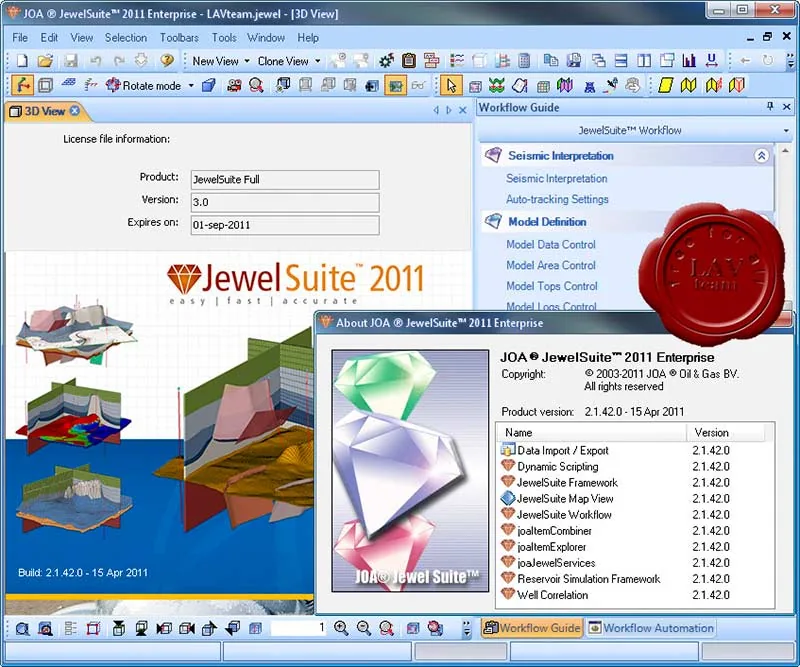Screen dimensions: 800x667
Task: Click the Product field showing JewelSuite Full
Action: [x=285, y=180]
